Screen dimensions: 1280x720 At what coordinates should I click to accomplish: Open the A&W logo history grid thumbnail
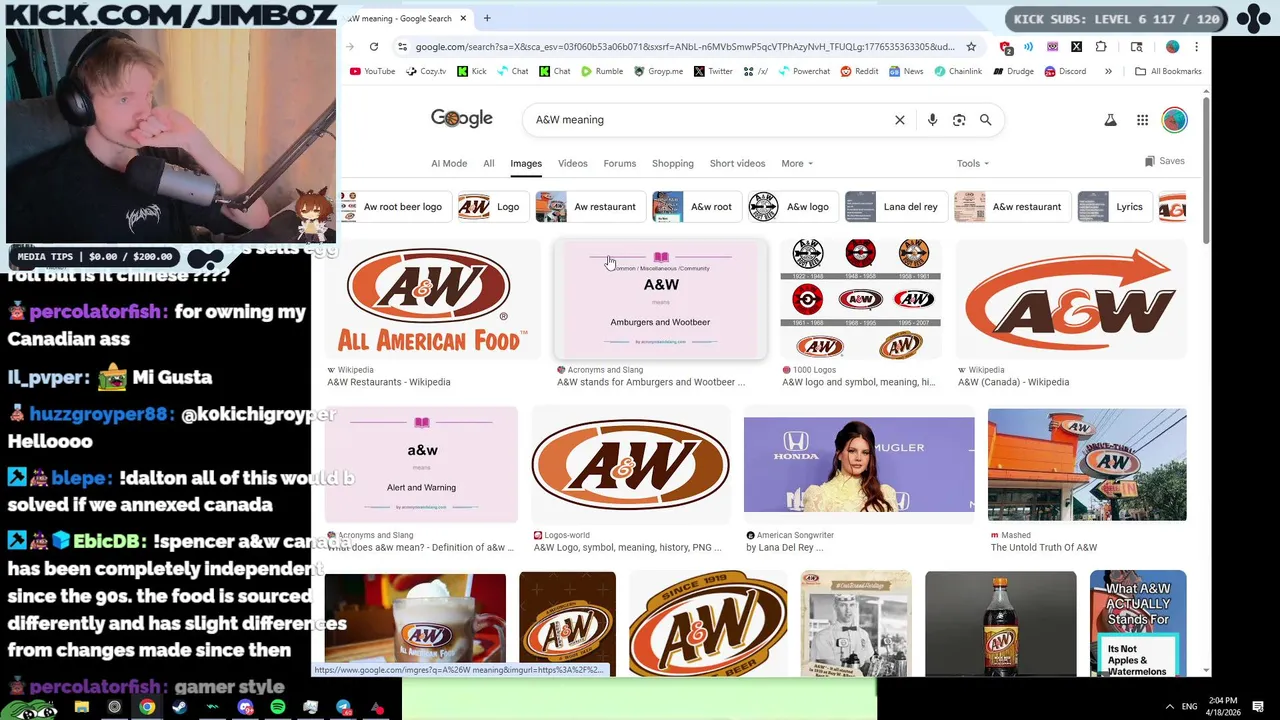tap(861, 300)
